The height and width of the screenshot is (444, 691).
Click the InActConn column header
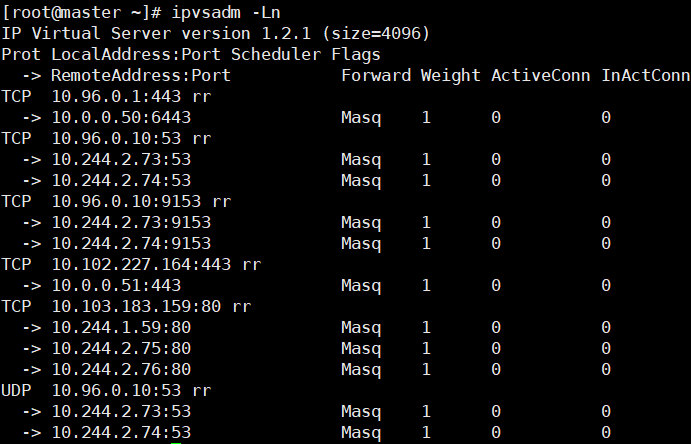(645, 75)
